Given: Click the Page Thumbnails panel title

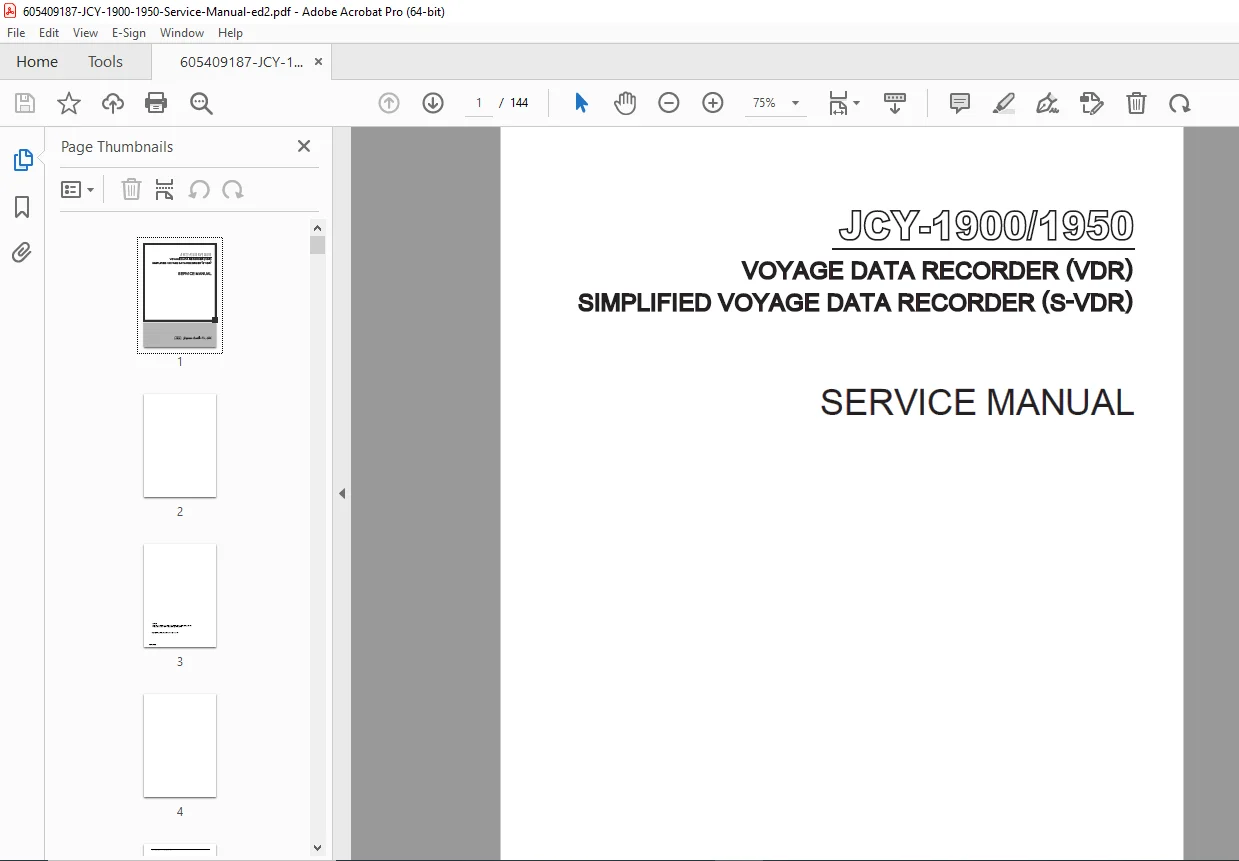Looking at the screenshot, I should [x=117, y=146].
